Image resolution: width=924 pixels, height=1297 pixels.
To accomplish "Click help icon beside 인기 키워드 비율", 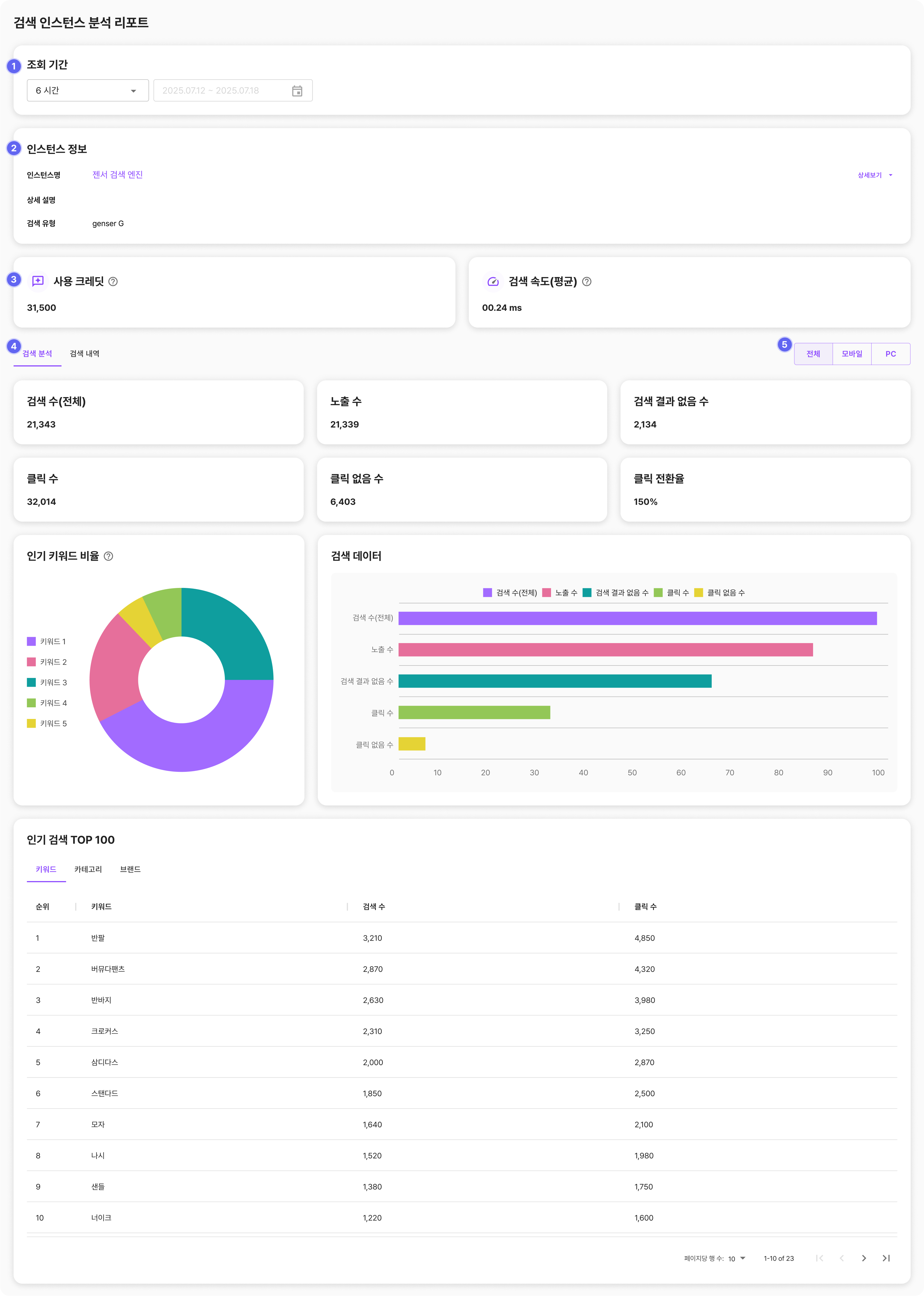I will (109, 556).
